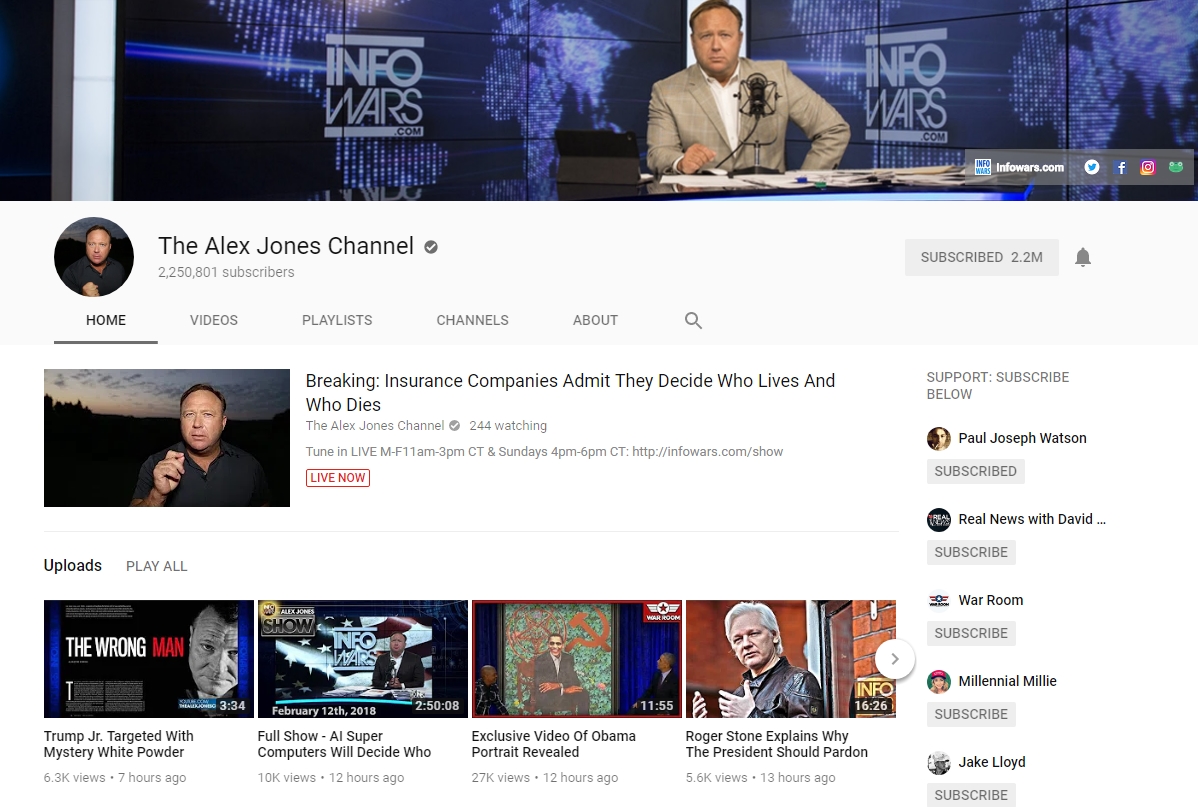Image resolution: width=1198 pixels, height=807 pixels.
Task: Open the Roger Stone video thumbnail
Action: (791, 659)
